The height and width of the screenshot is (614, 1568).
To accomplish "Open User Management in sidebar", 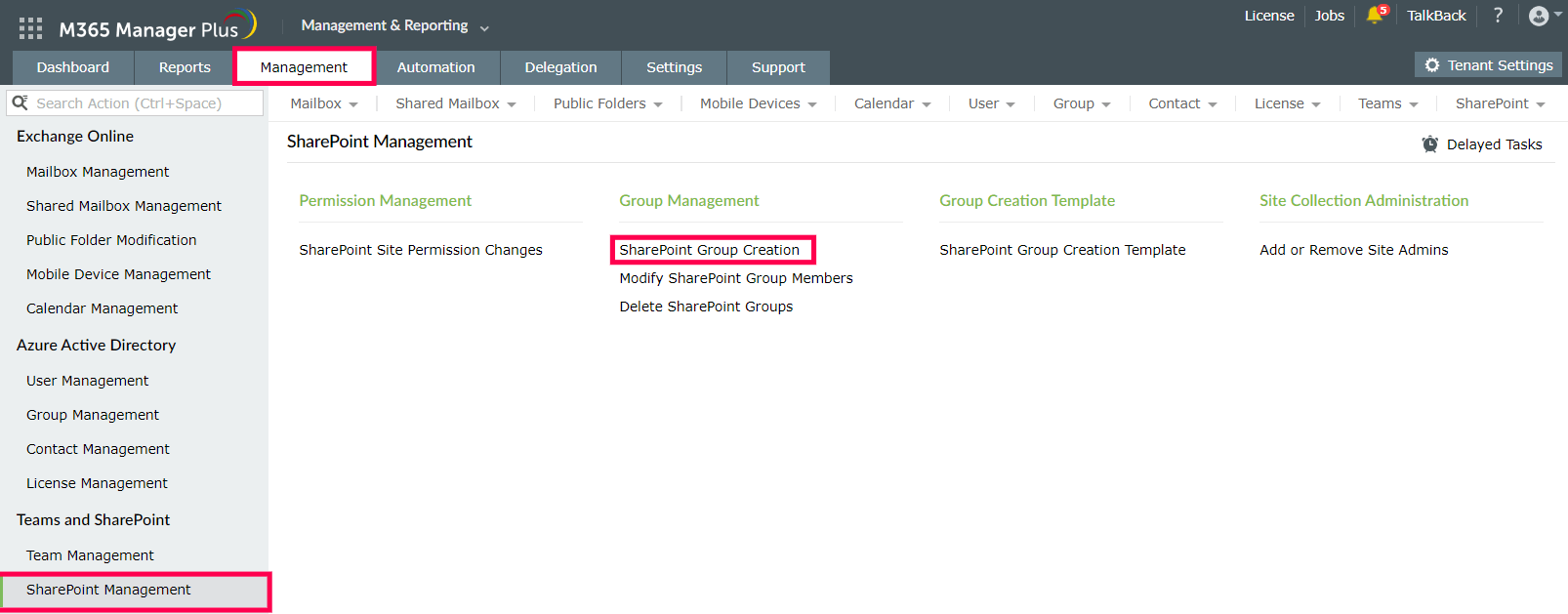I will coord(87,381).
